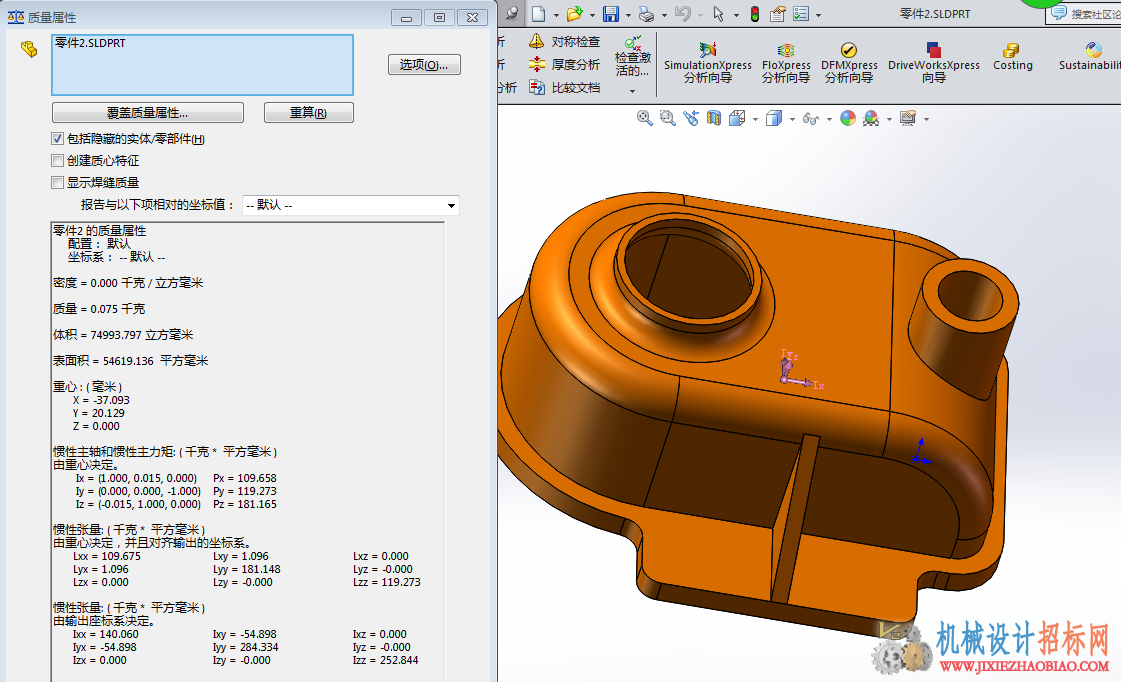Click the Save floppy disk icon
Image resolution: width=1121 pixels, height=682 pixels.
(611, 14)
